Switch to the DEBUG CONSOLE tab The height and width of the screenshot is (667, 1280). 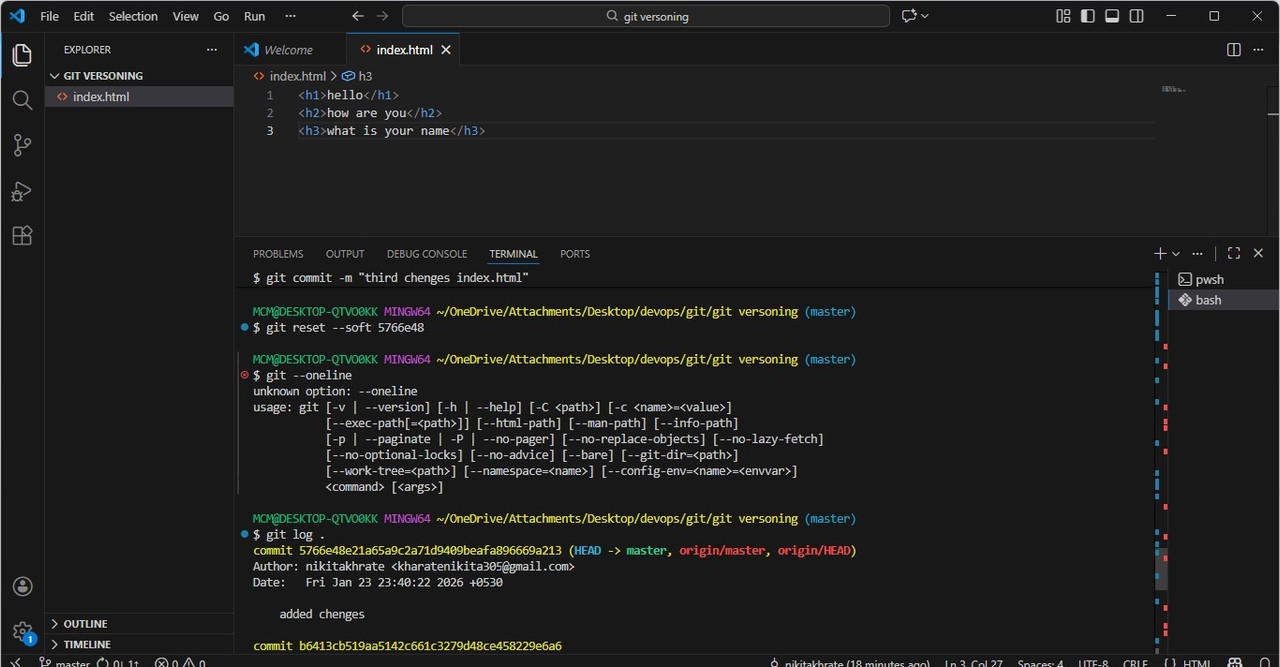tap(427, 254)
